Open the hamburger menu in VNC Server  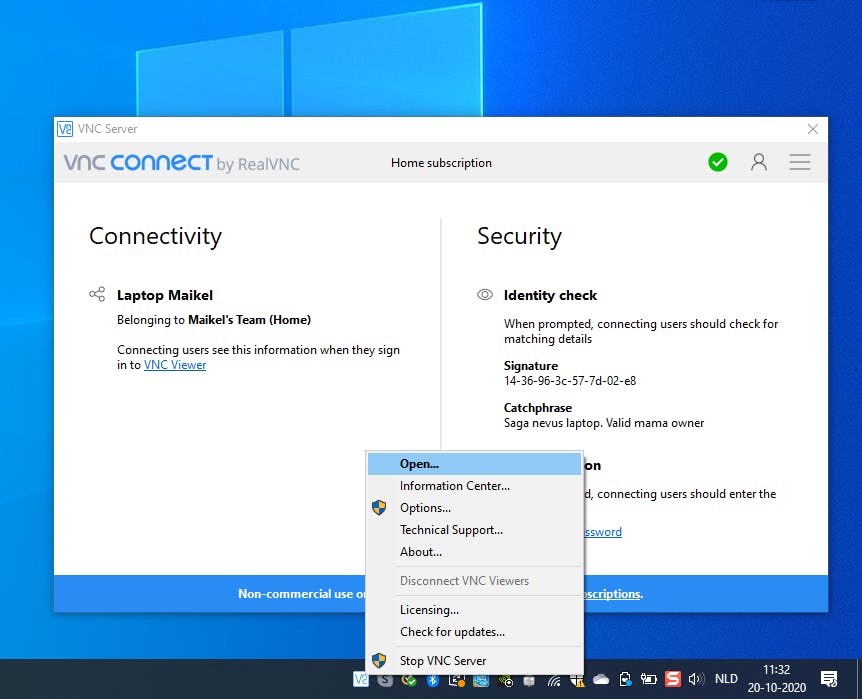pyautogui.click(x=800, y=162)
